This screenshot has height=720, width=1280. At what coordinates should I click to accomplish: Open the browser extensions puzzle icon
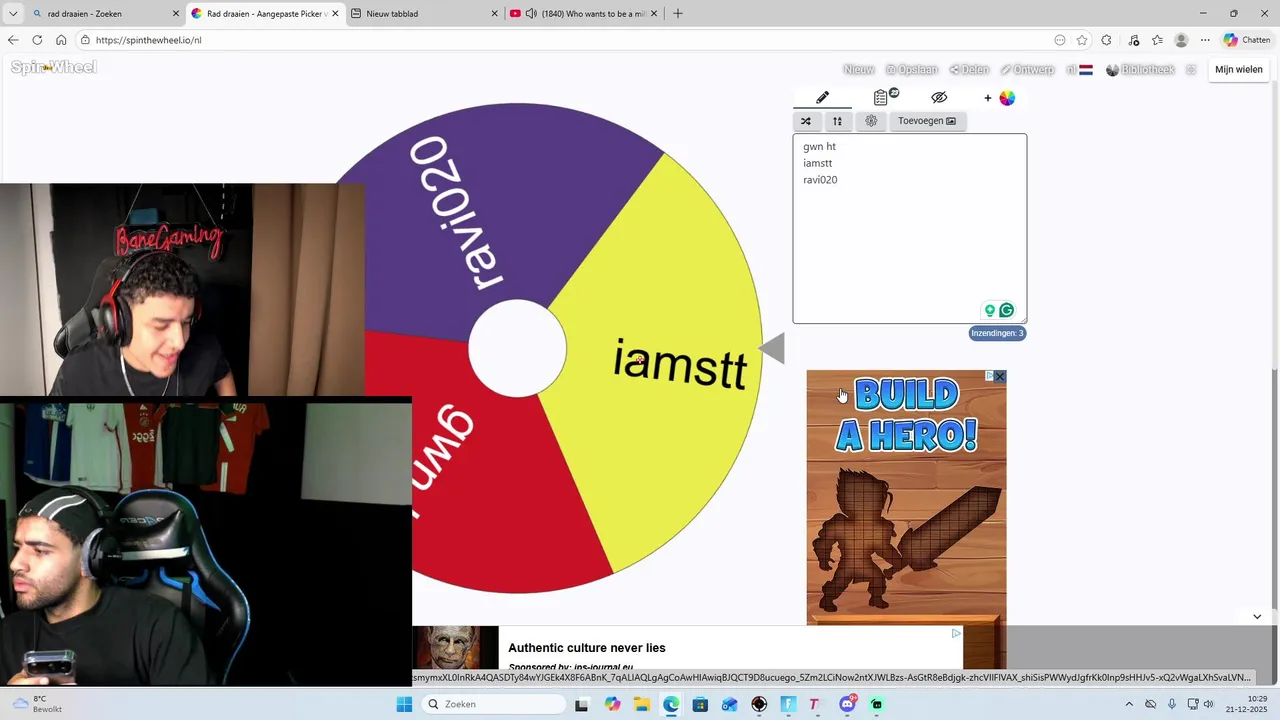[x=1106, y=40]
